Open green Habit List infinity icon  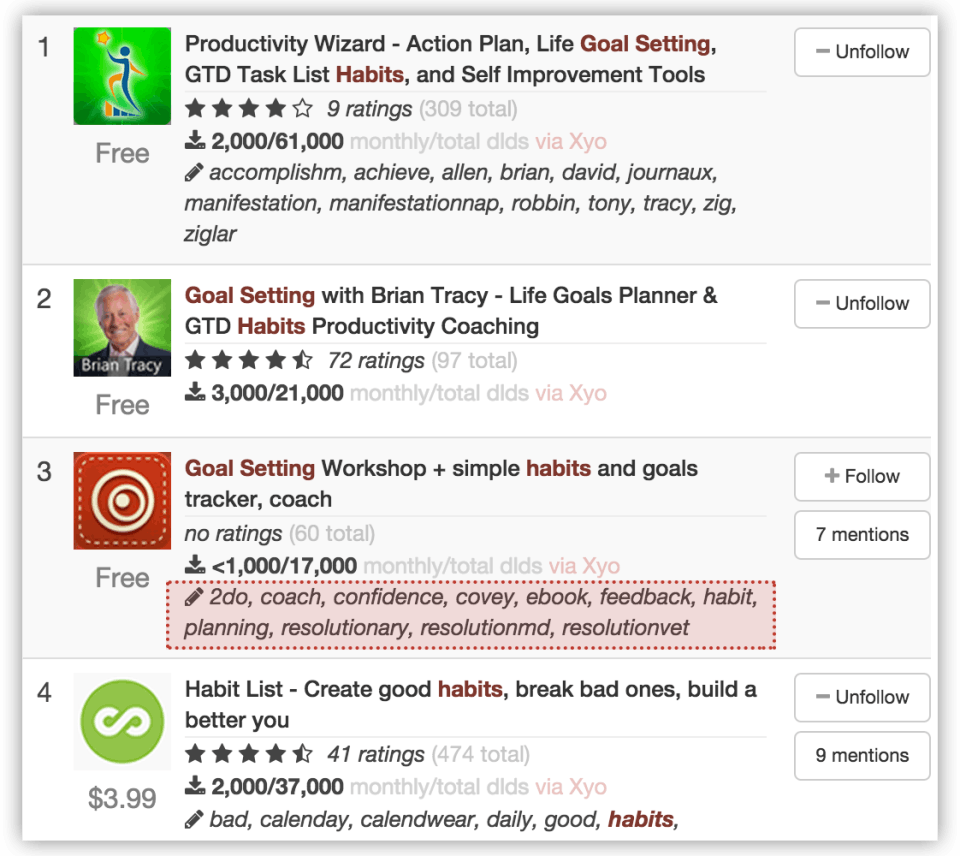click(x=122, y=721)
